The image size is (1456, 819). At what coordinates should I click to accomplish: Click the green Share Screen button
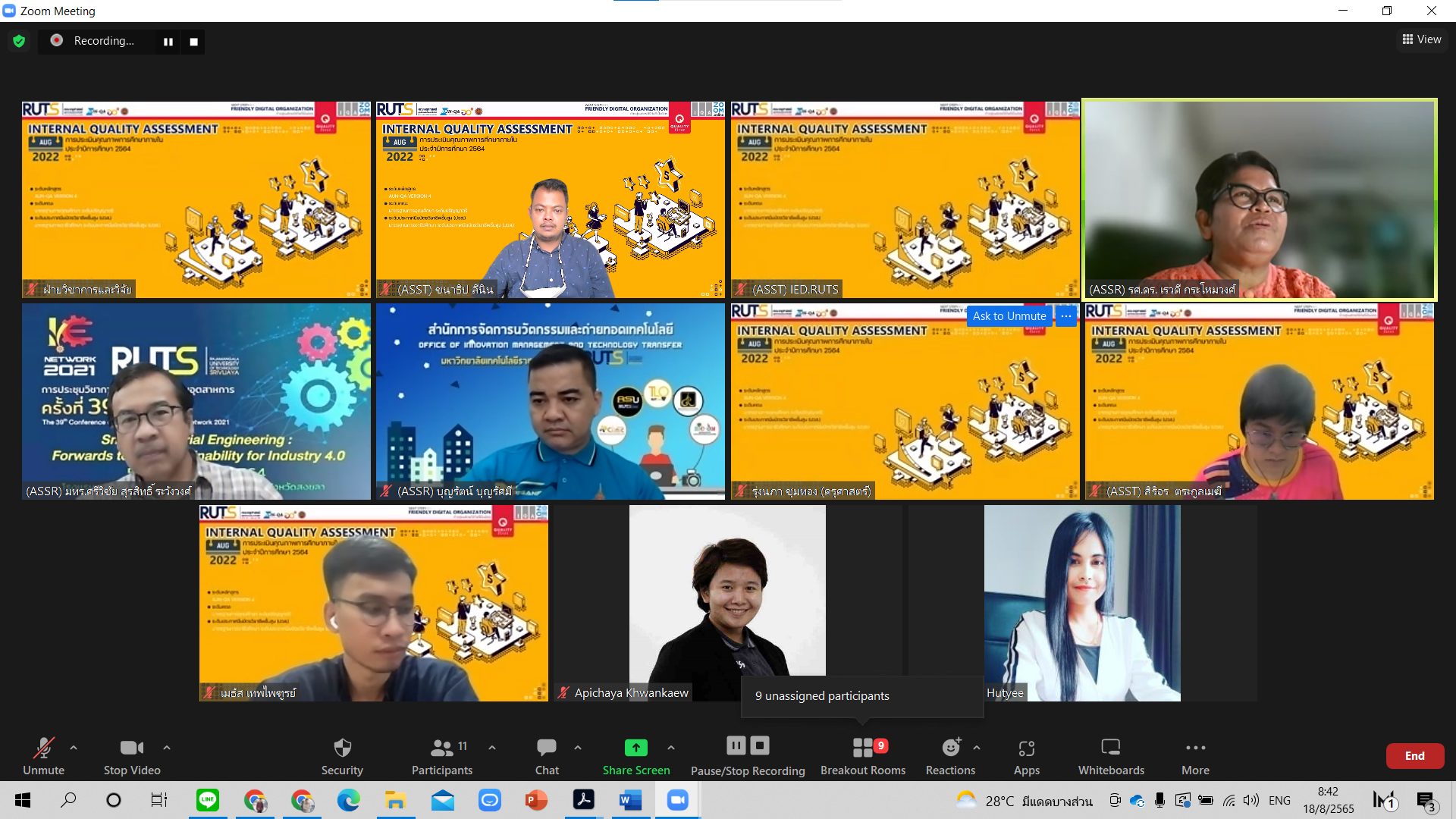coord(636,756)
